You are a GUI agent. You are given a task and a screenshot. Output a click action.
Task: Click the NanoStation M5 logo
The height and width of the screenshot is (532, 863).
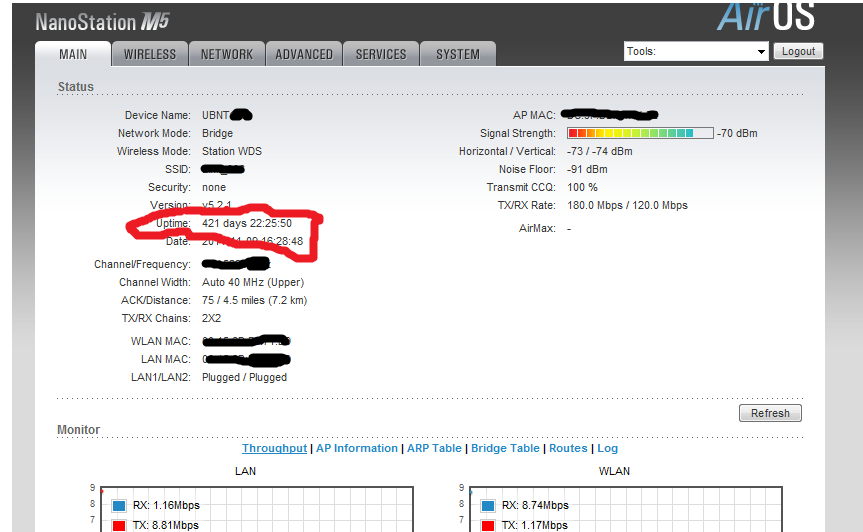tap(102, 22)
